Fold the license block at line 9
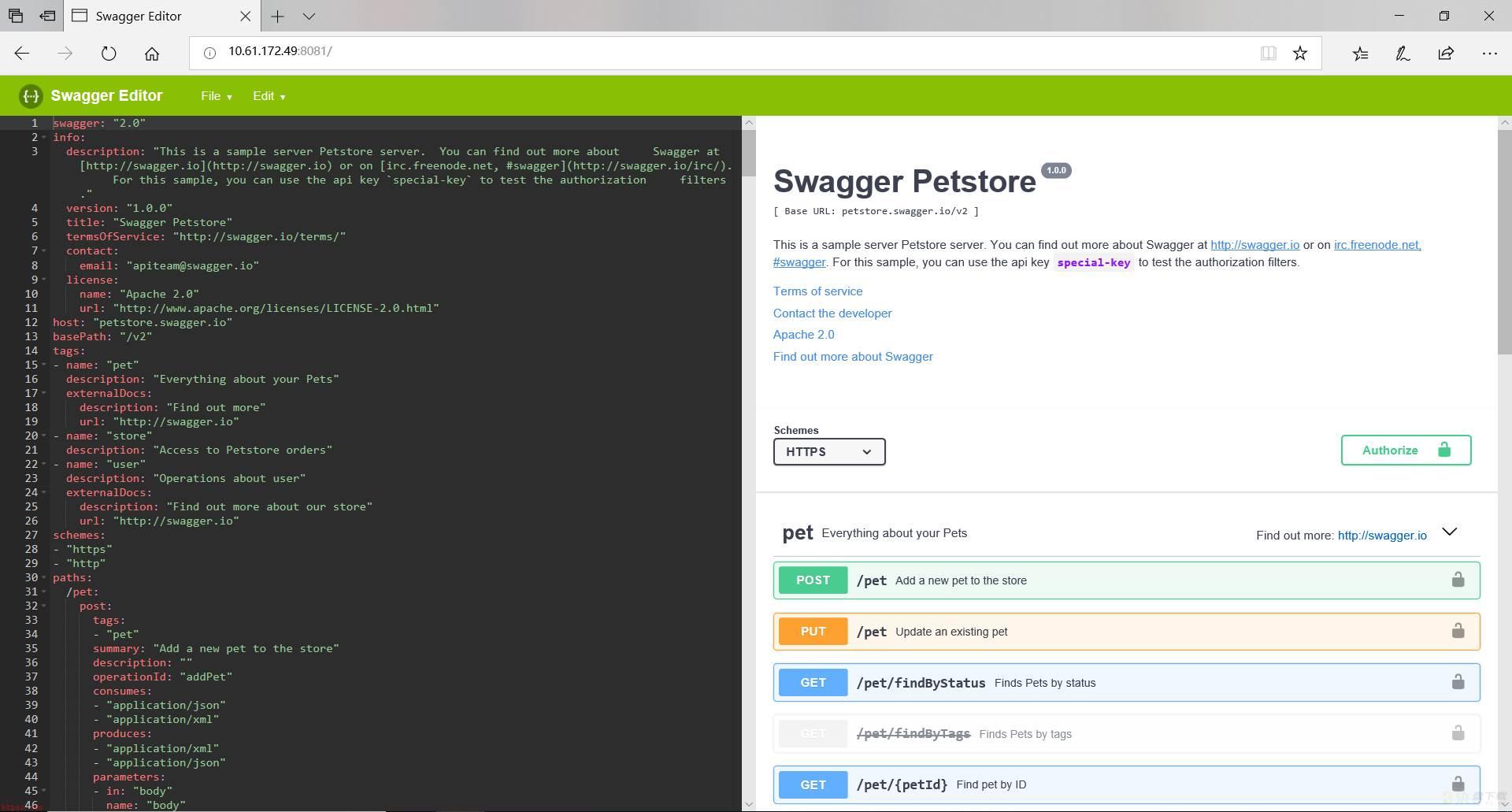The width and height of the screenshot is (1512, 812). [x=44, y=280]
